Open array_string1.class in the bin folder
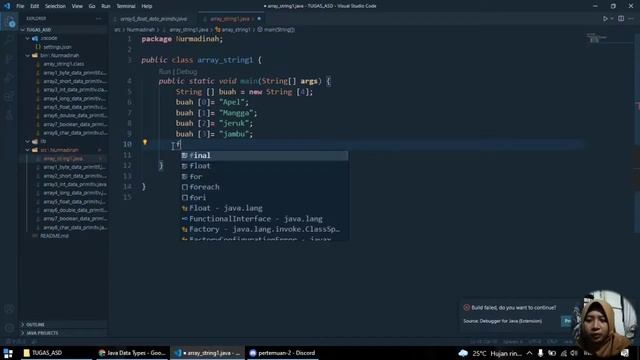 pos(64,64)
